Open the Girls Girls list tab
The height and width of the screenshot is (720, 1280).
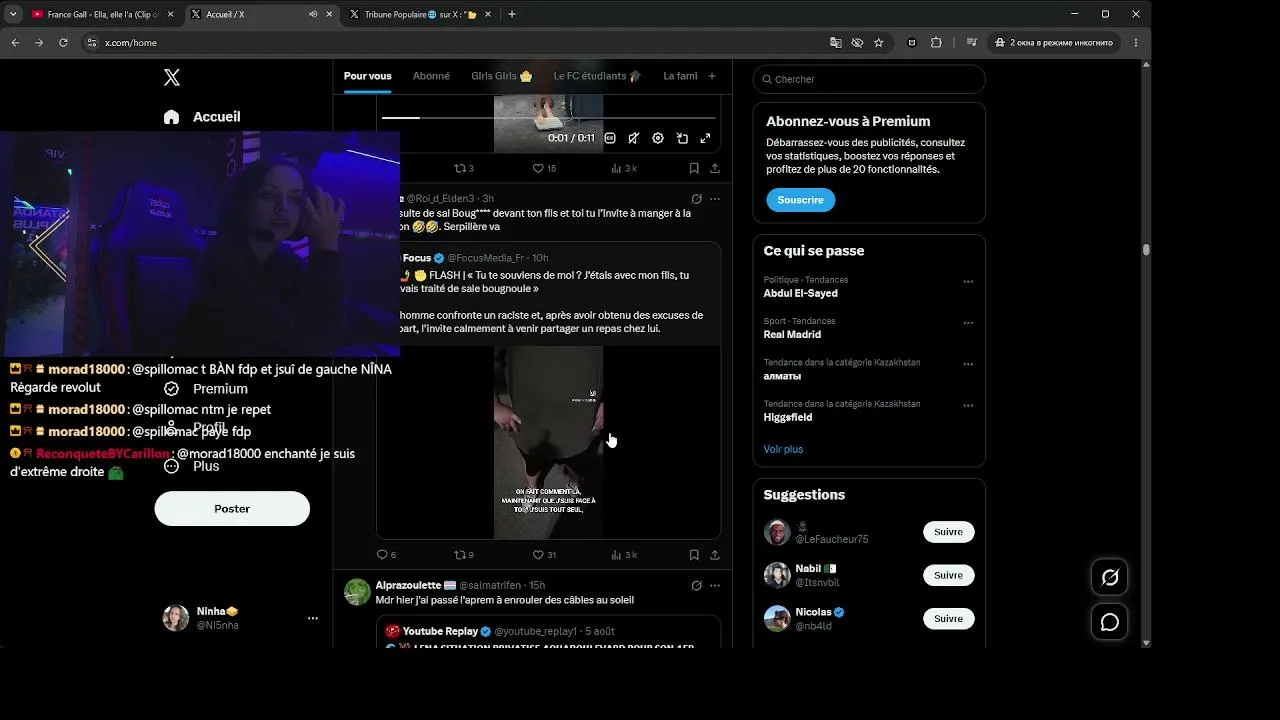(502, 76)
